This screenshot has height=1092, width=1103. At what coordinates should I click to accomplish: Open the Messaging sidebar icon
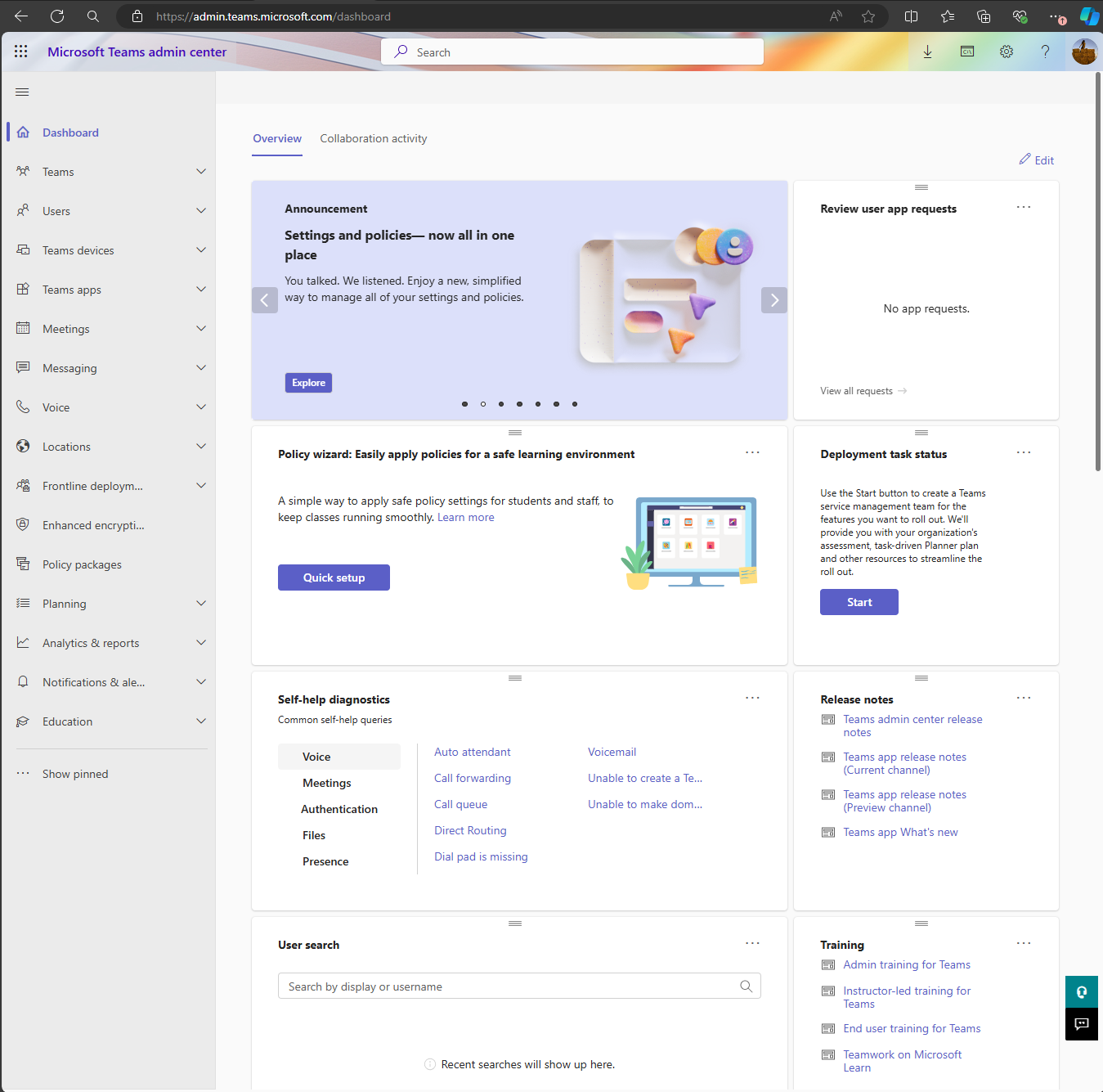point(24,367)
